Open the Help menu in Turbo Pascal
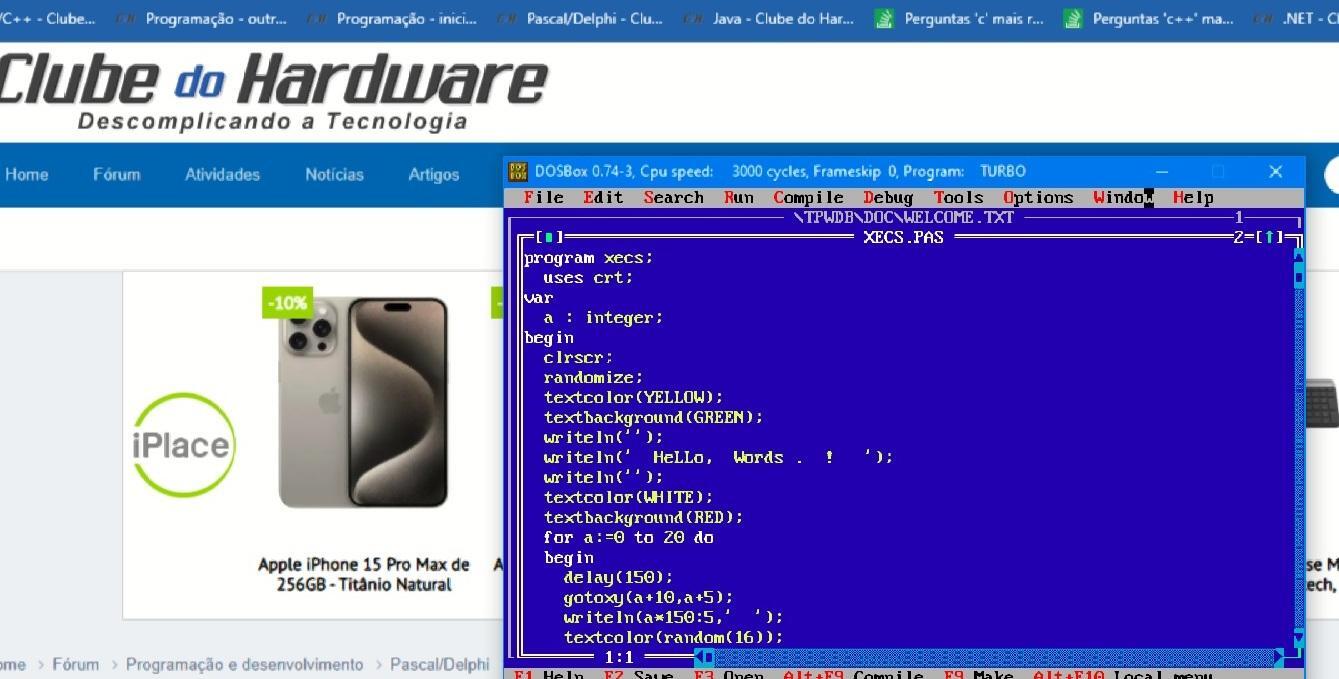1339x679 pixels. pyautogui.click(x=1193, y=197)
